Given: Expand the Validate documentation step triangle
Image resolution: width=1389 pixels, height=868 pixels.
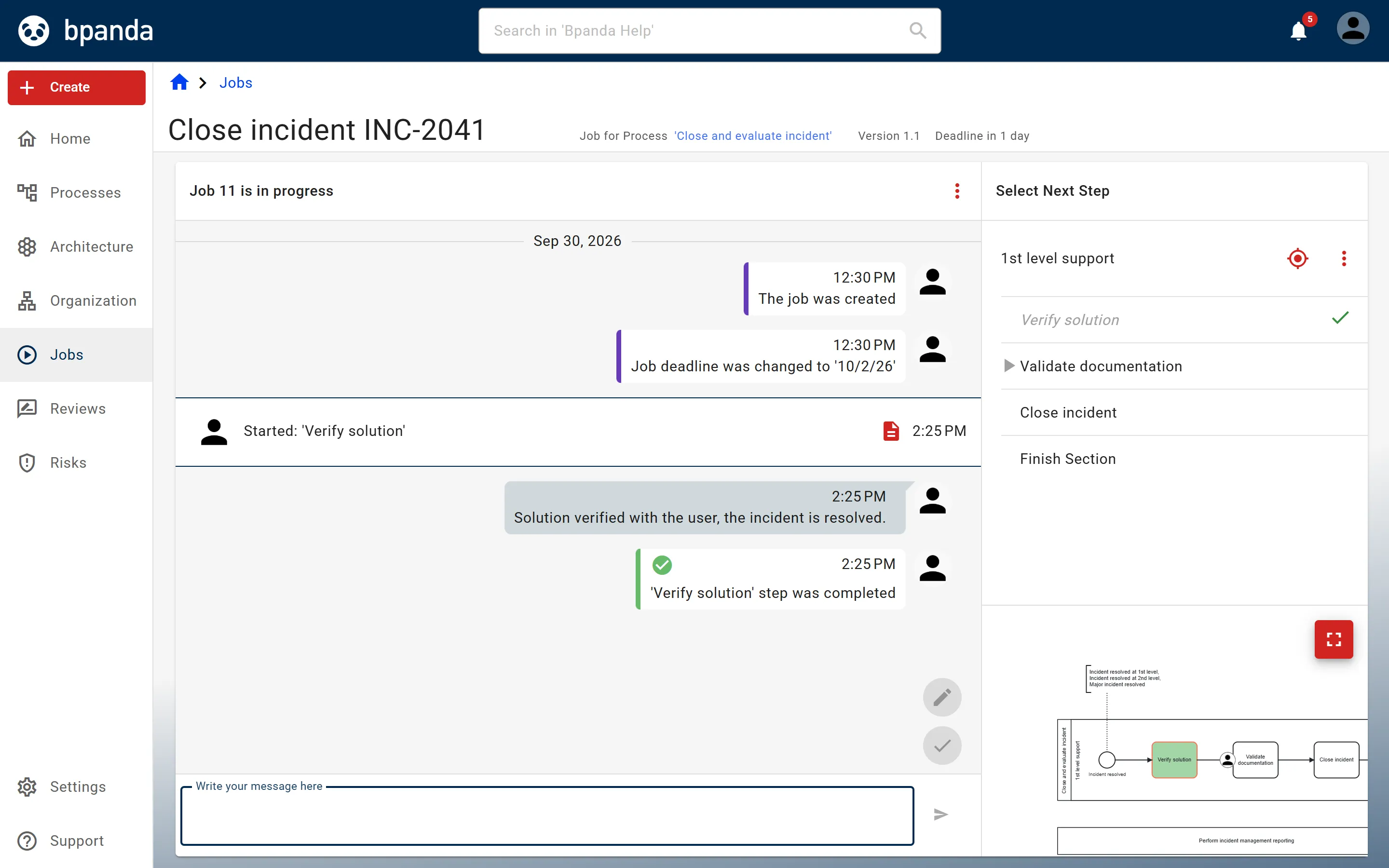Looking at the screenshot, I should 1008,366.
